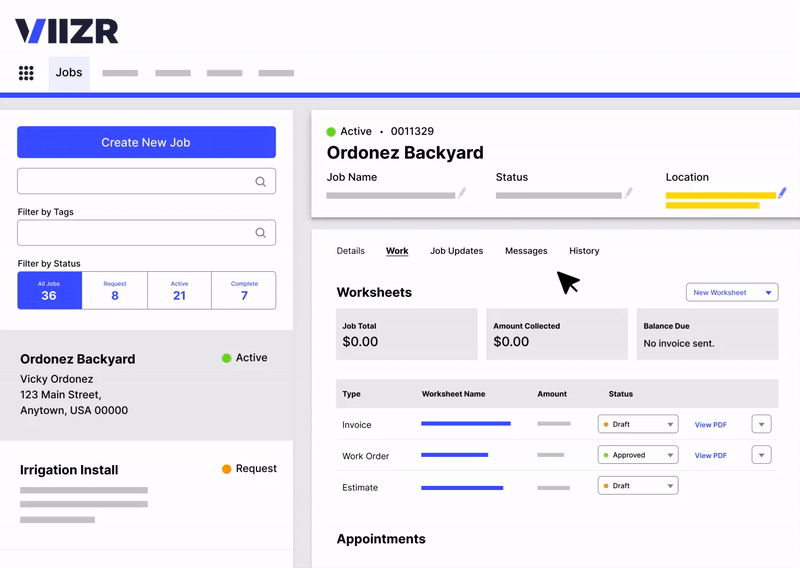Expand the Invoice row actions arrow

[x=762, y=424]
